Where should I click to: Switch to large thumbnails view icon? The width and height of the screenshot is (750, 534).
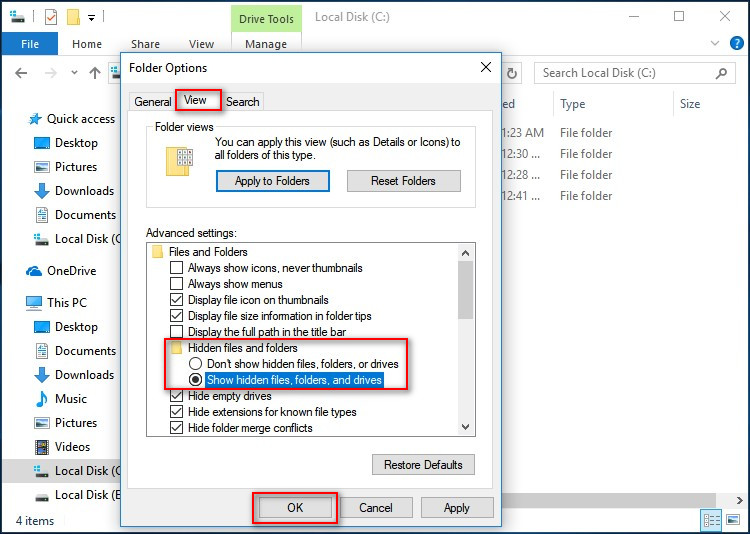pyautogui.click(x=733, y=520)
